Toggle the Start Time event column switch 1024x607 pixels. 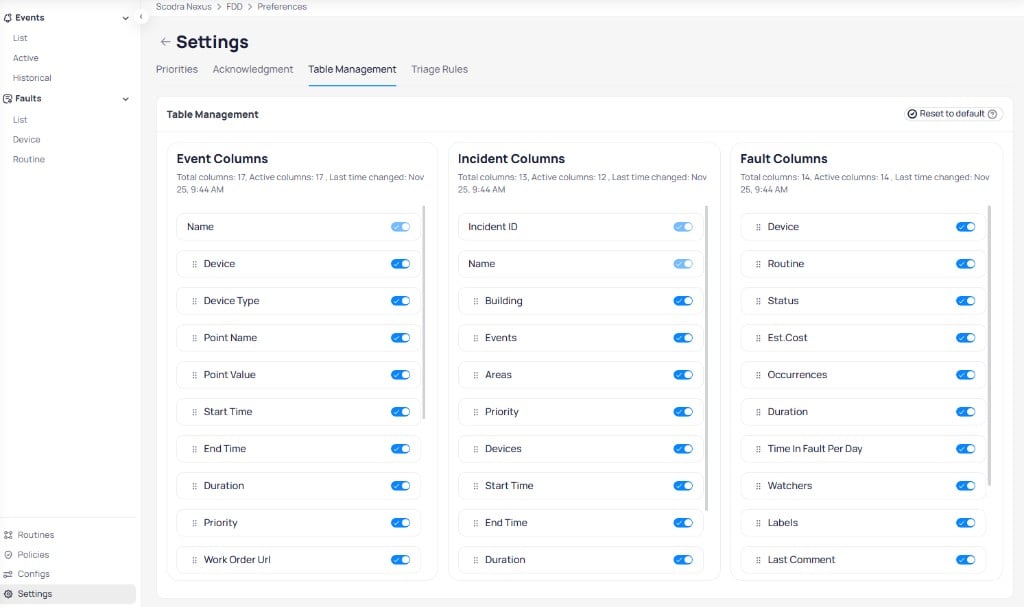[x=400, y=412]
